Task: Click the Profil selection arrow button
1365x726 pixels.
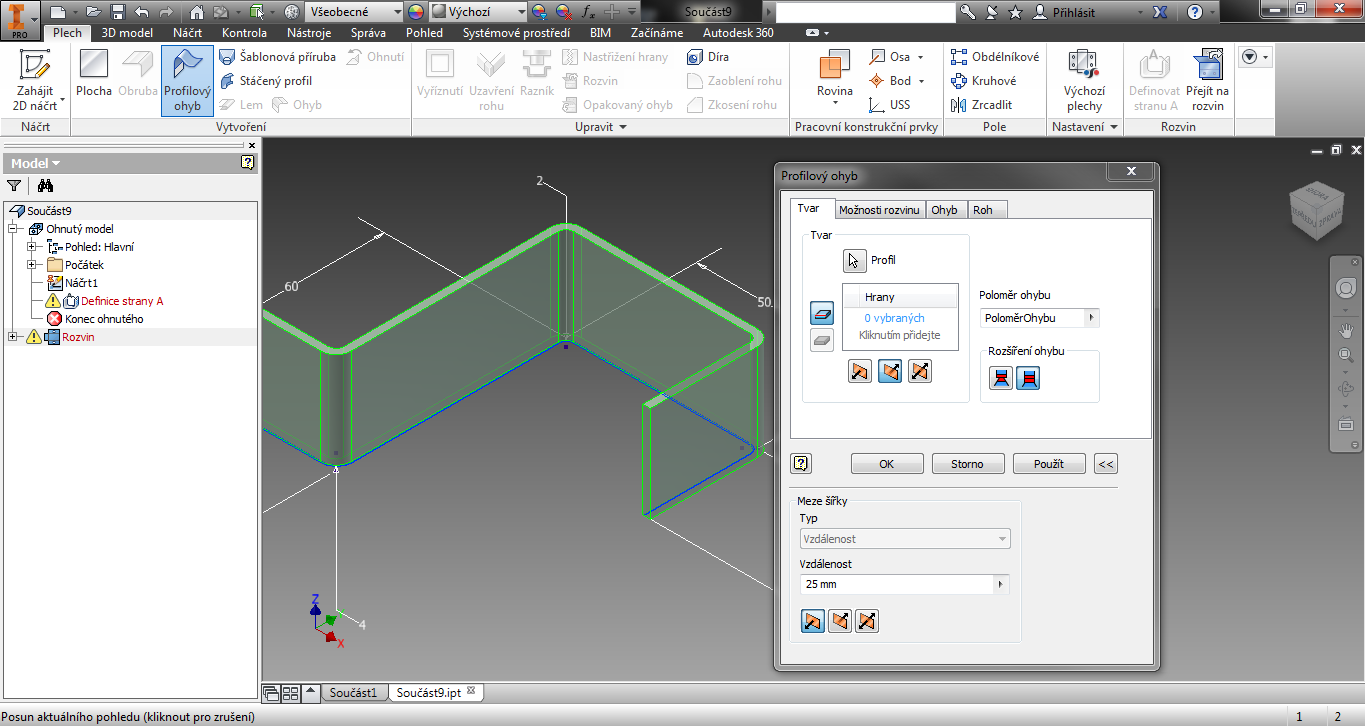Action: coord(853,260)
